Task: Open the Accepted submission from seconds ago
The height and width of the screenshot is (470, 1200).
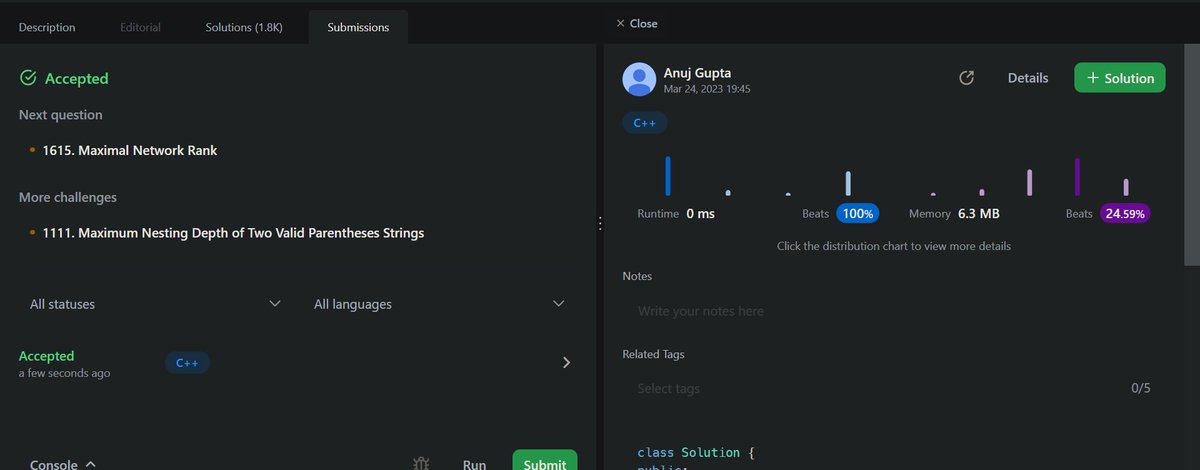Action: [x=297, y=363]
